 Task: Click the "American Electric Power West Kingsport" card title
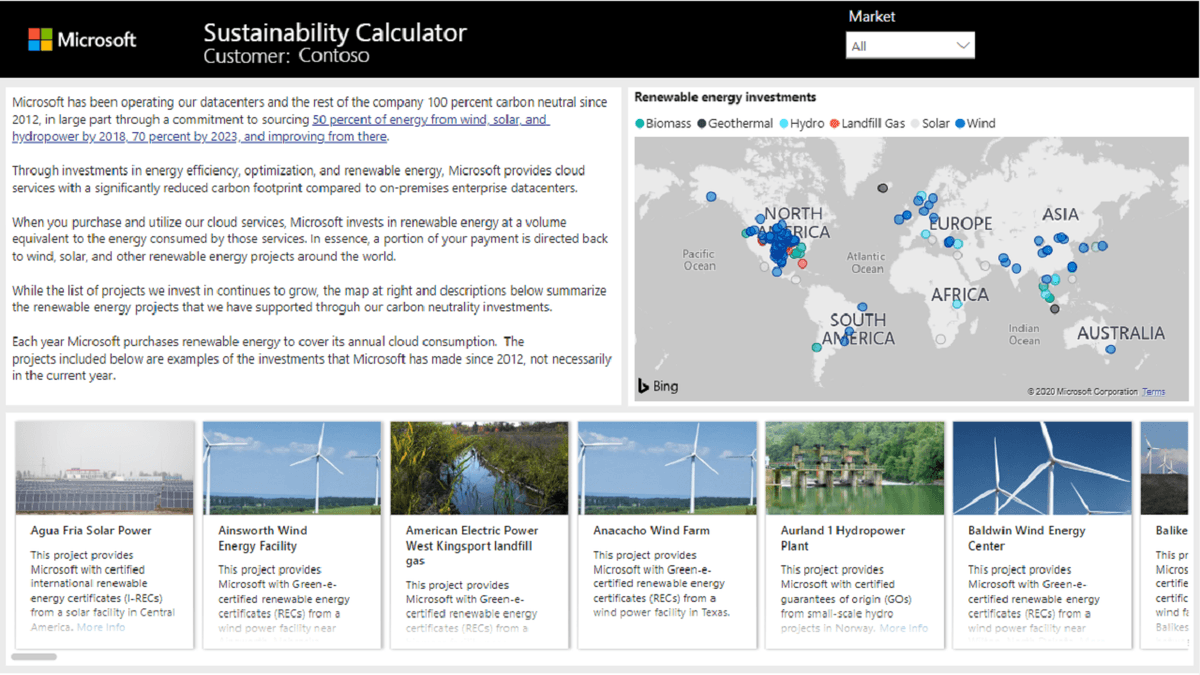[x=472, y=546]
